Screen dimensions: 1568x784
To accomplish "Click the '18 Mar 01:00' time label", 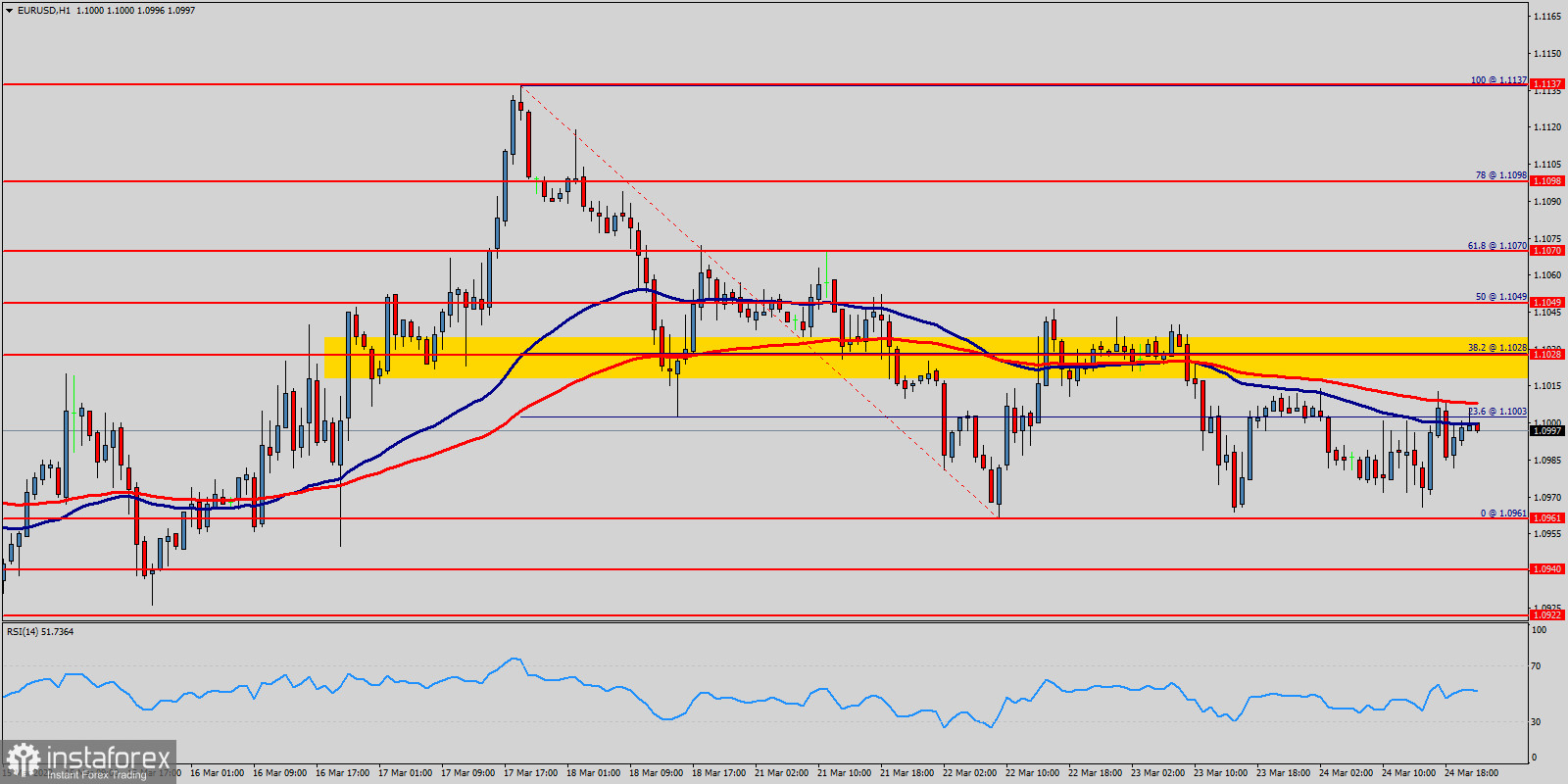I will point(593,773).
